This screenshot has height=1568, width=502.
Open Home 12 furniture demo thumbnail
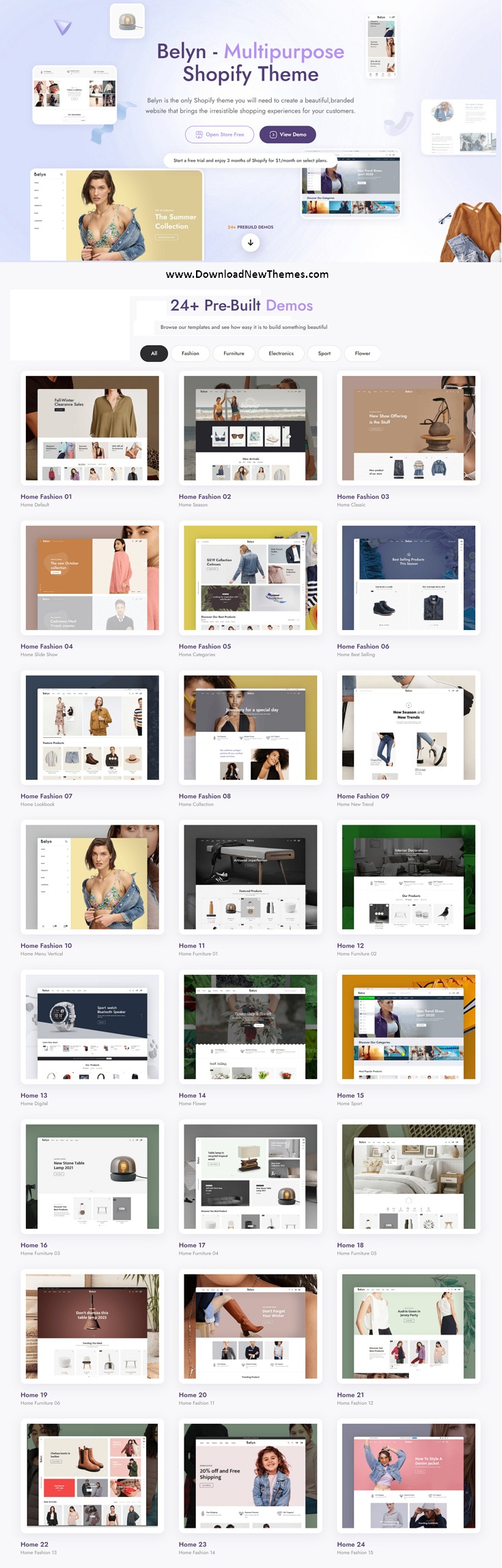coord(408,877)
